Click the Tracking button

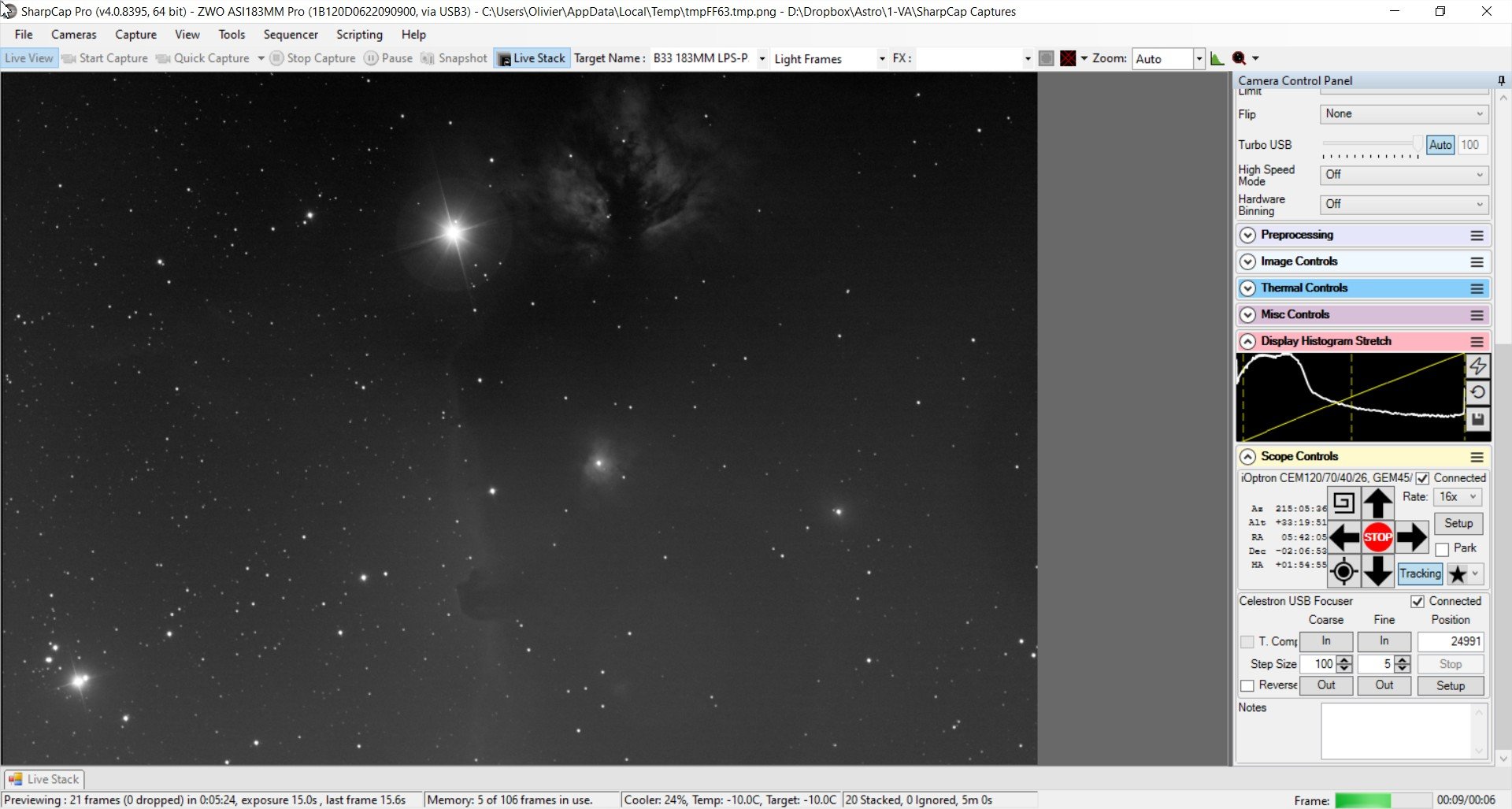[1420, 573]
